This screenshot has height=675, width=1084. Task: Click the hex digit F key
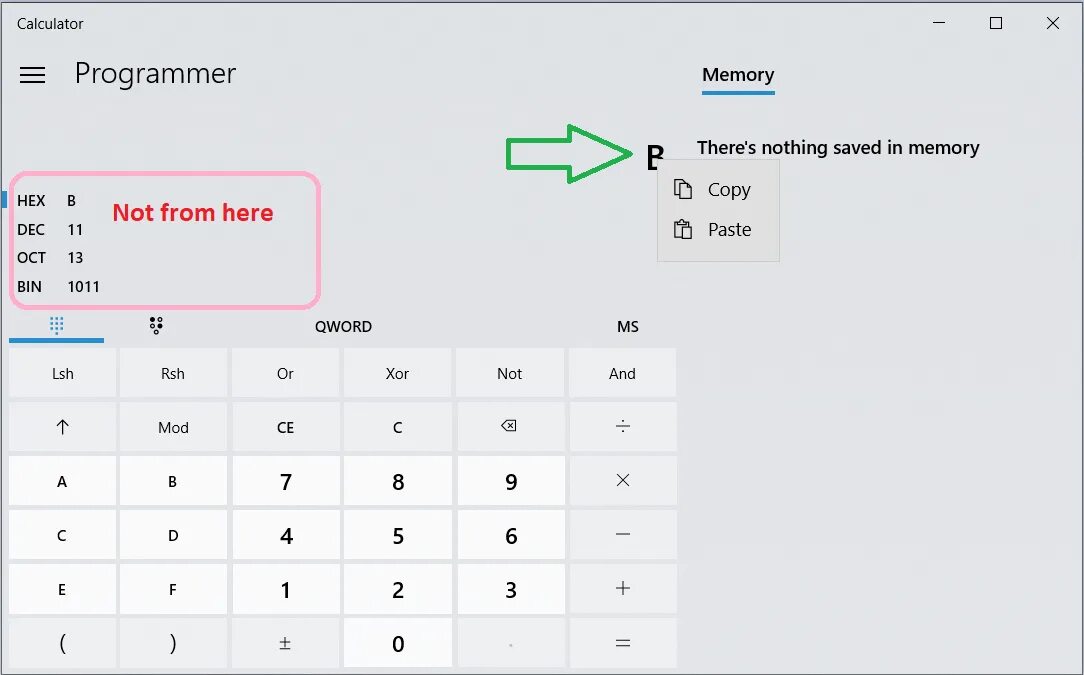(173, 589)
